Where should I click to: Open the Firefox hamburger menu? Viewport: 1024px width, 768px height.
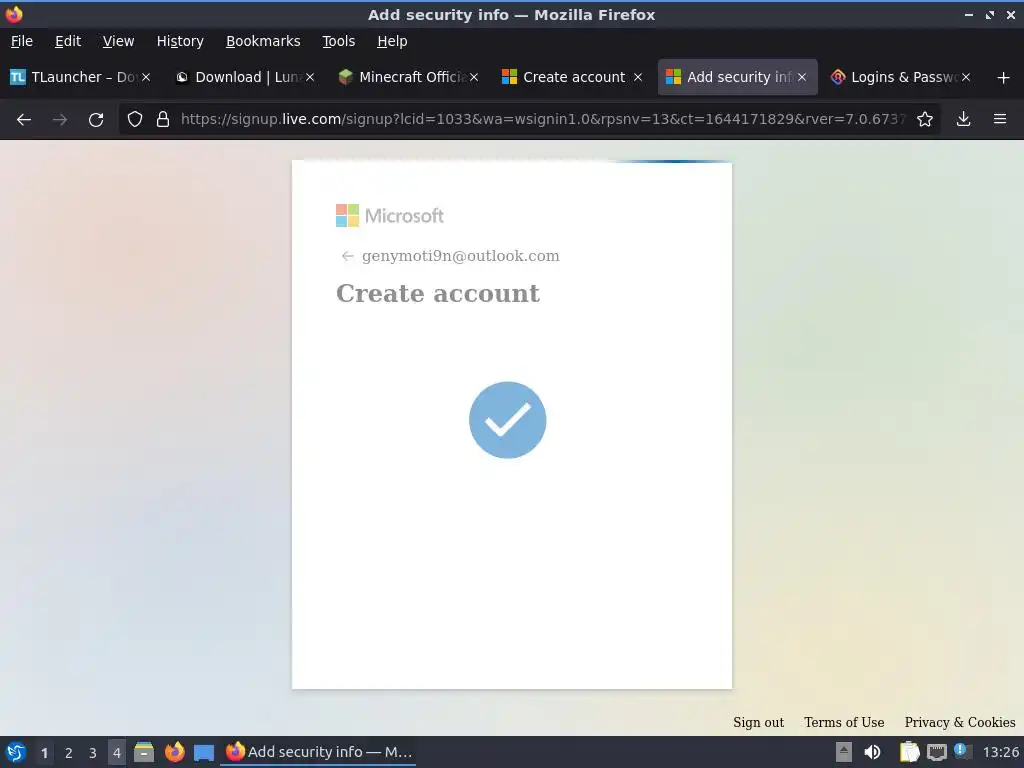click(1000, 119)
